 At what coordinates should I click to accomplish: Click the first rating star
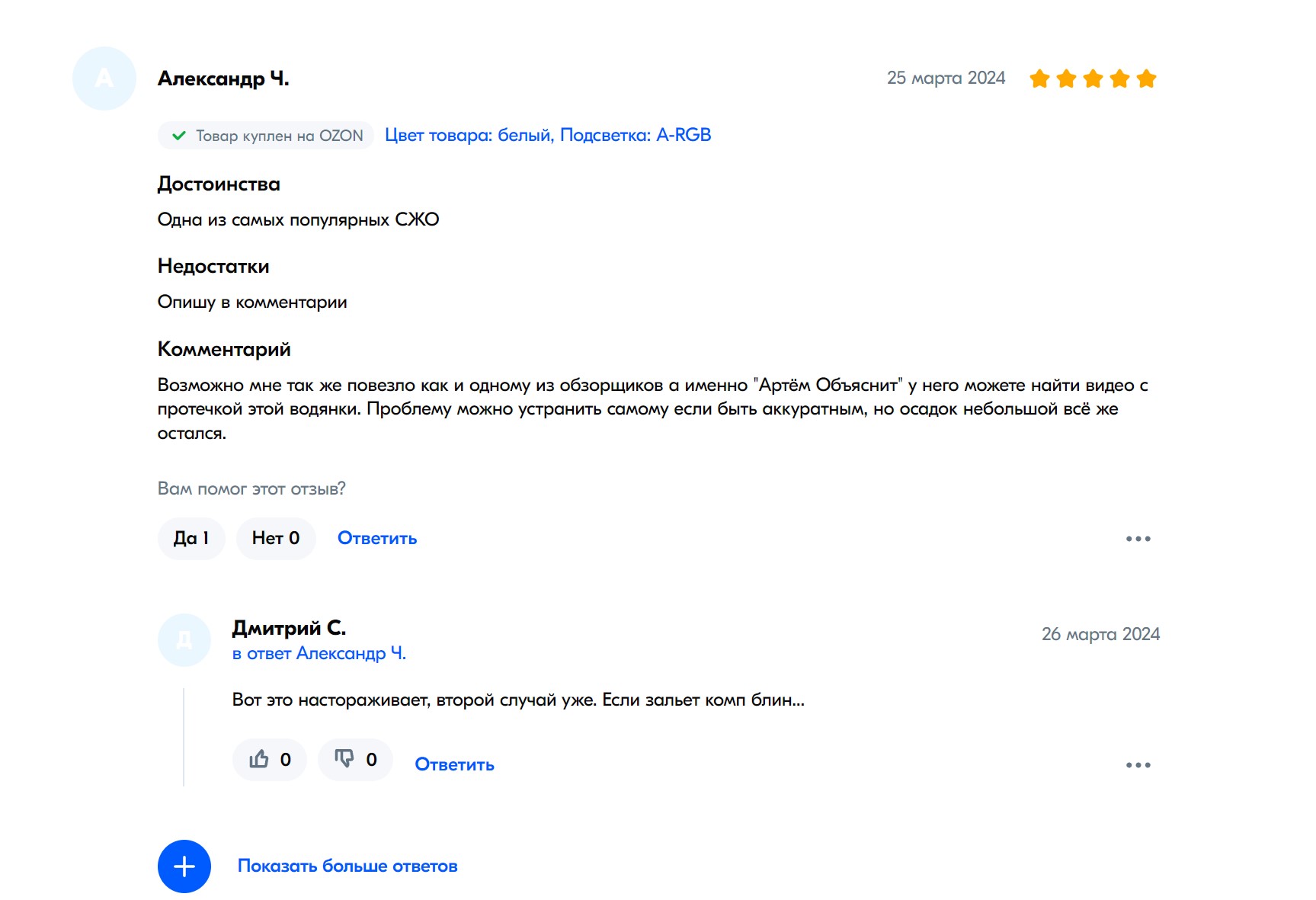point(1039,79)
